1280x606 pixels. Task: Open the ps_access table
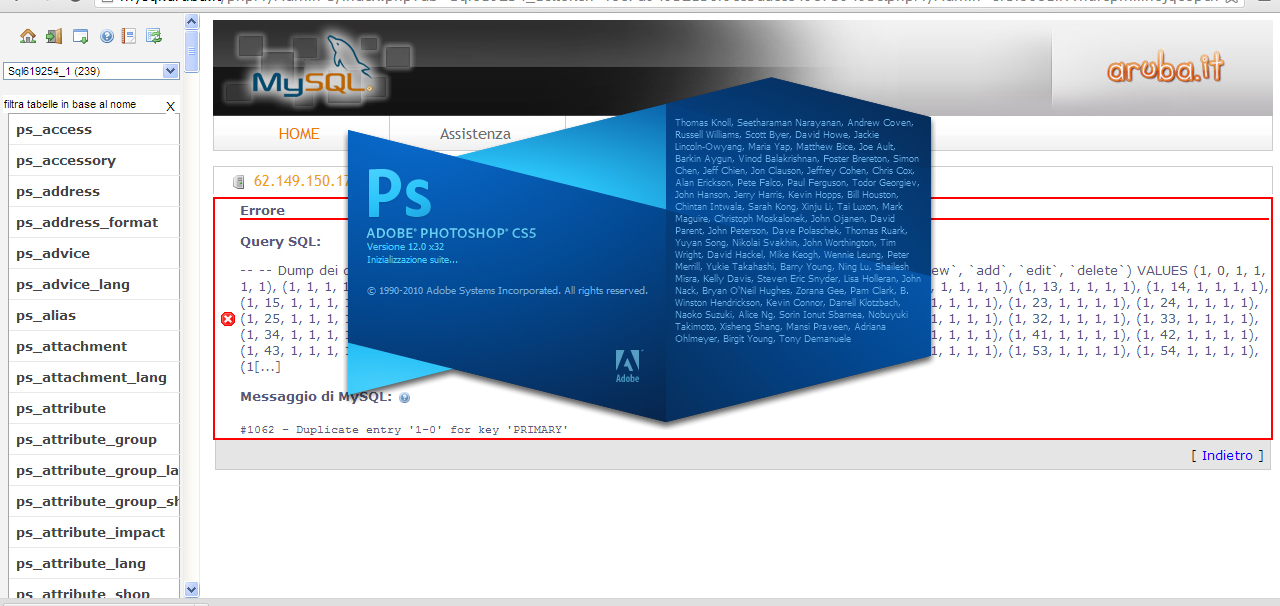pyautogui.click(x=54, y=130)
